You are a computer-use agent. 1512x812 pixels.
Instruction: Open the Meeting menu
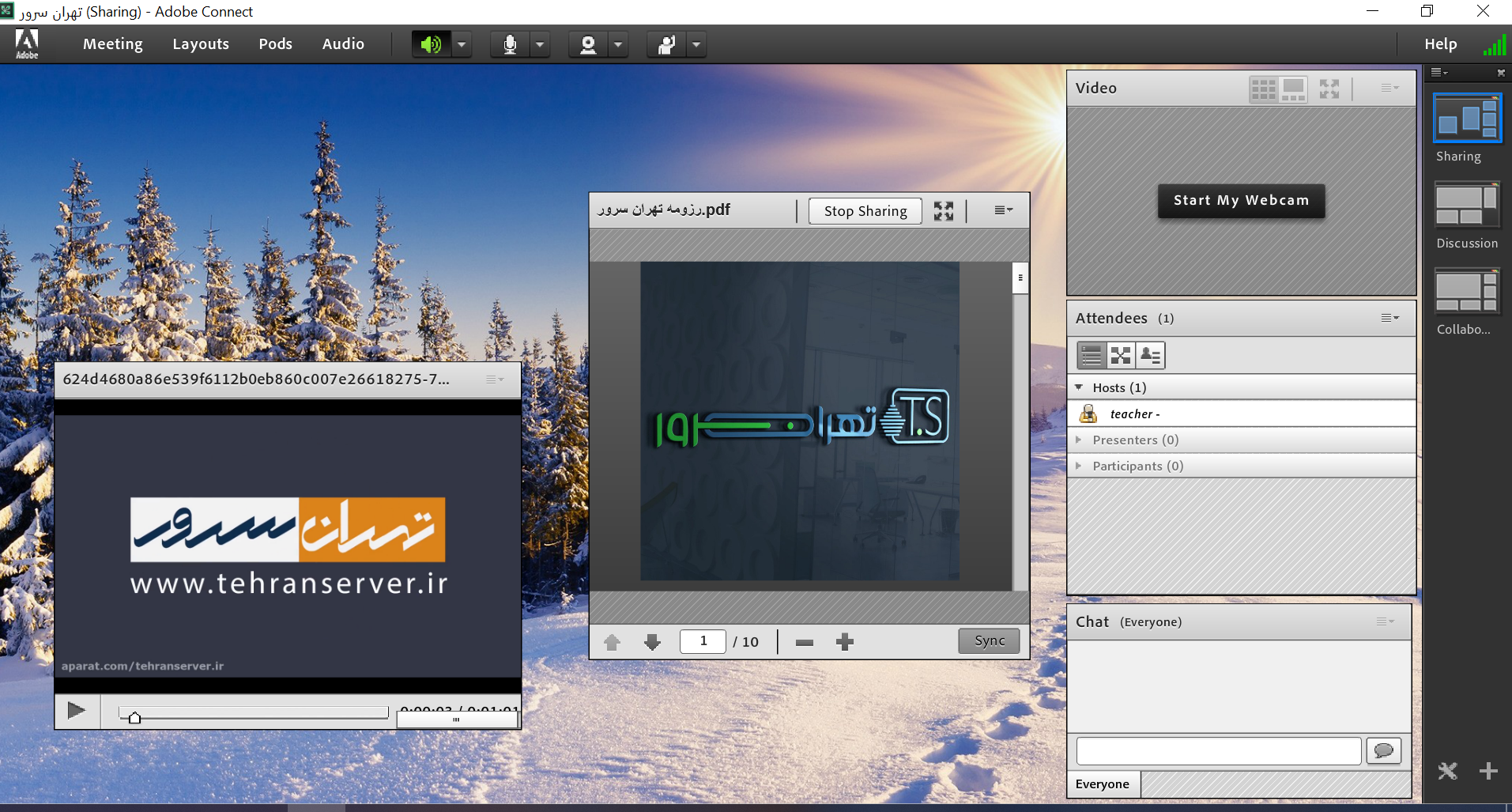113,44
